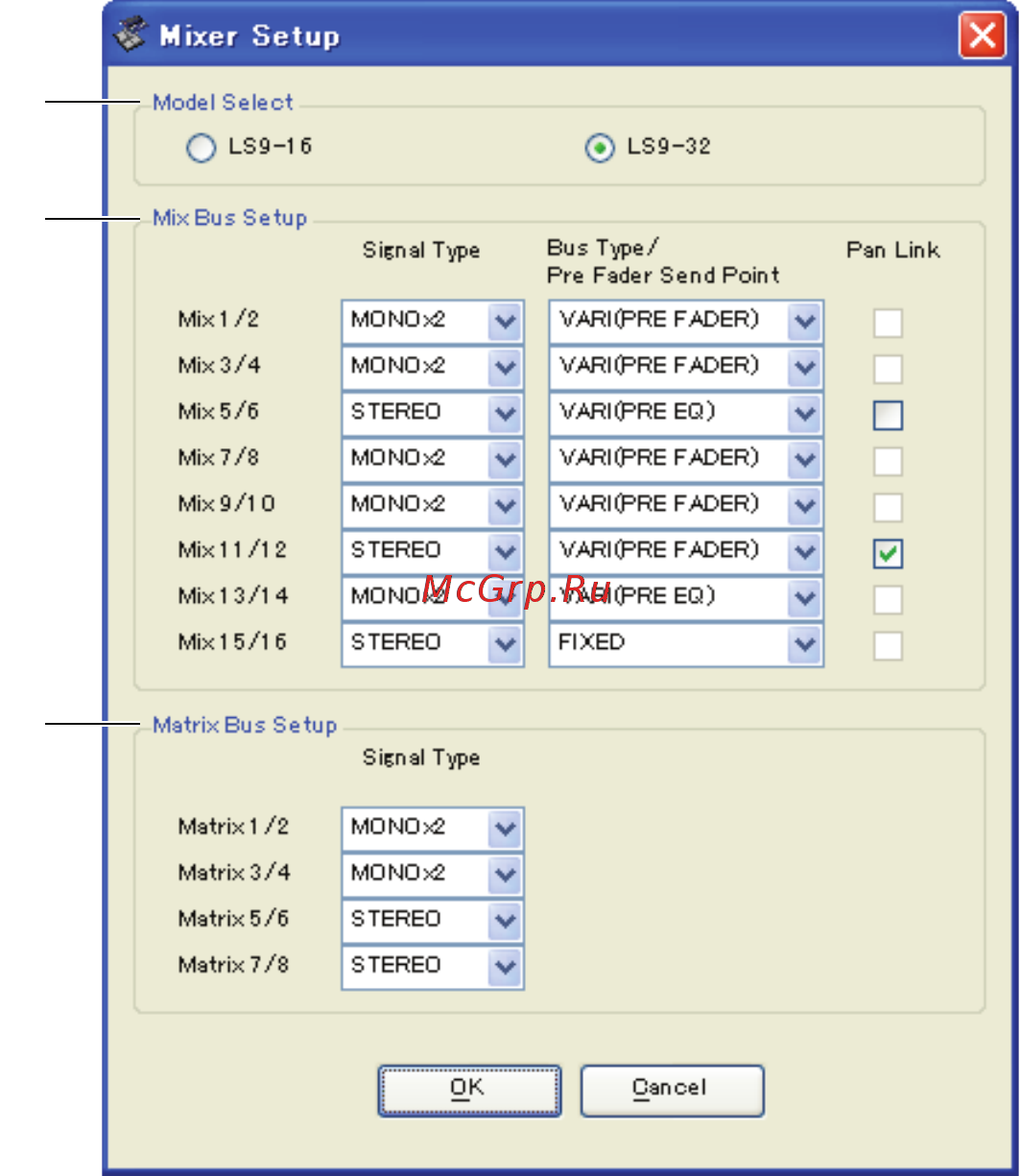Open Signal Type dropdown for Matrix 1/2
The width and height of the screenshot is (1021, 1176).
pos(433,829)
